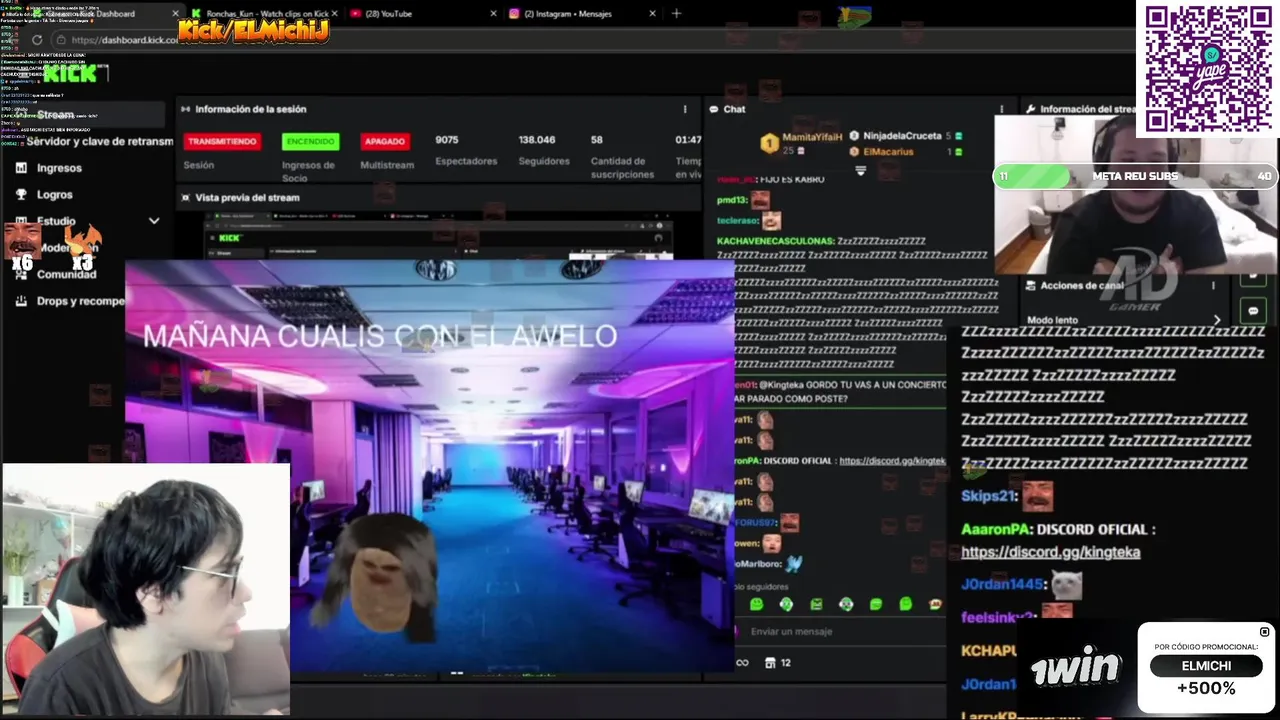Click the YouTube favicon on the (28) YouTube tab
The height and width of the screenshot is (720, 1280).
(x=355, y=13)
